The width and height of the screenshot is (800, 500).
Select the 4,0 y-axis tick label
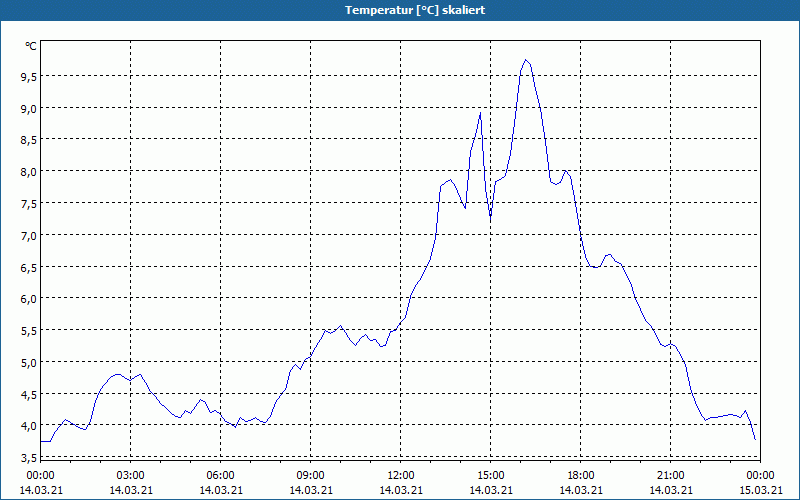(x=30, y=425)
